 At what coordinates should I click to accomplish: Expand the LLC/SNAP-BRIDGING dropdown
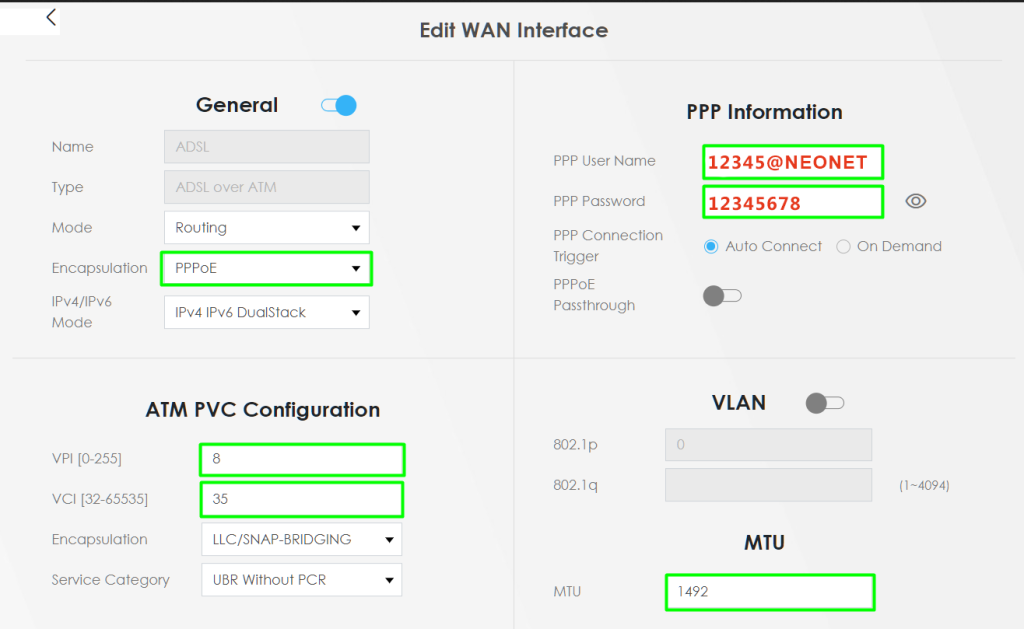(x=301, y=539)
